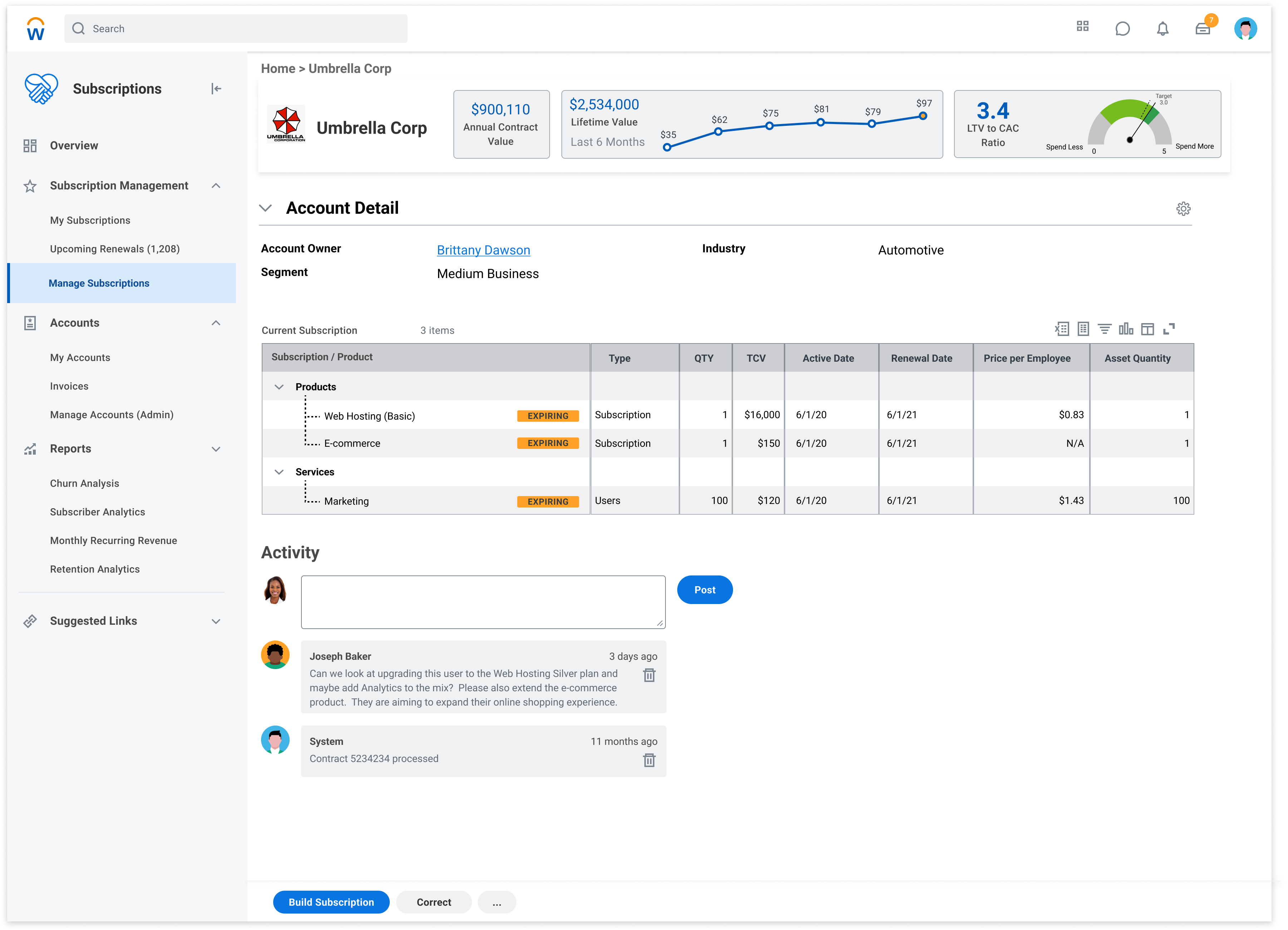Collapse the Subscription Management section
1288x930 pixels.
coord(216,186)
